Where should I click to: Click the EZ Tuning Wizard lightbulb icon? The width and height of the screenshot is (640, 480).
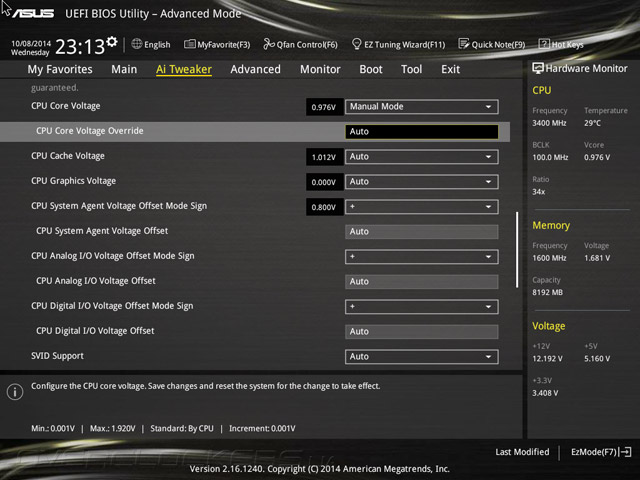click(356, 44)
